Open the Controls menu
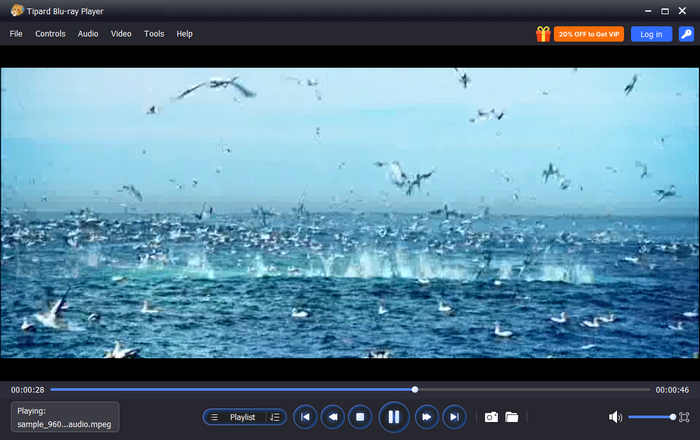This screenshot has height=440, width=700. click(x=50, y=34)
